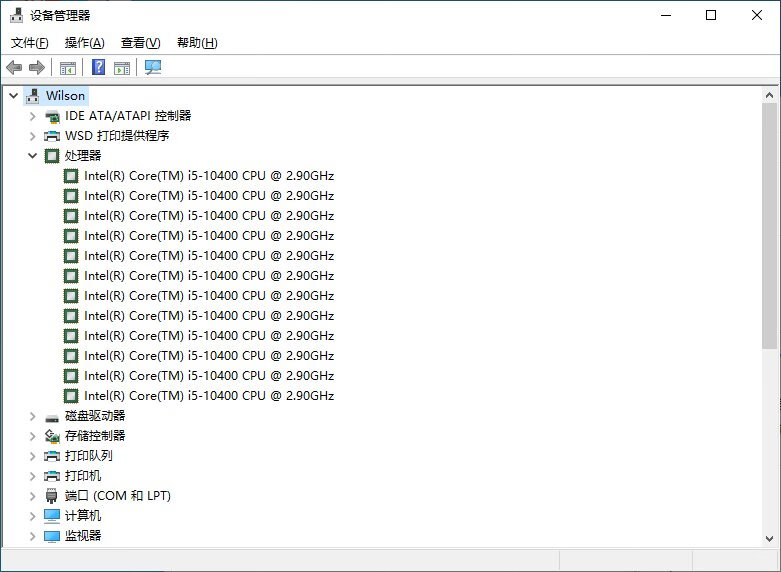This screenshot has height=572, width=781.
Task: Open the 帮助(H) menu
Action: pyautogui.click(x=197, y=43)
